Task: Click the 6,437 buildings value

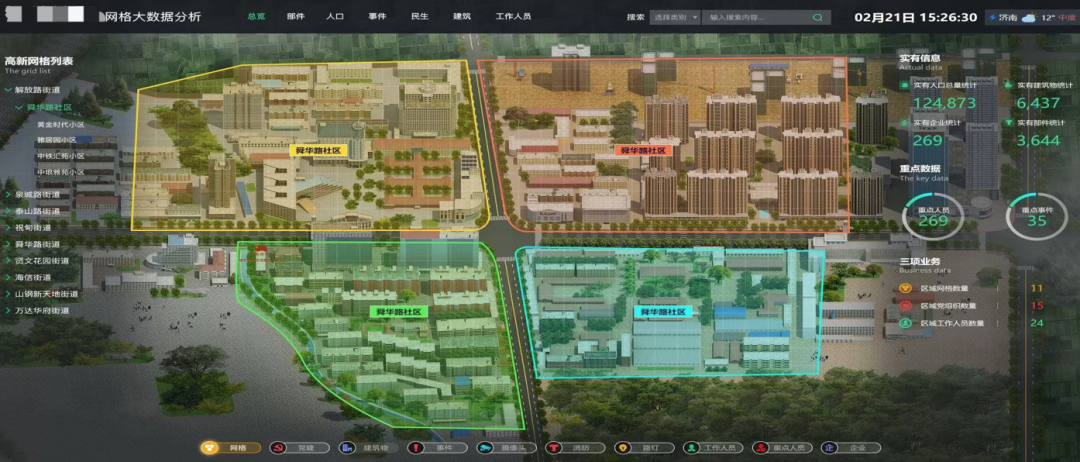Action: pos(1037,103)
